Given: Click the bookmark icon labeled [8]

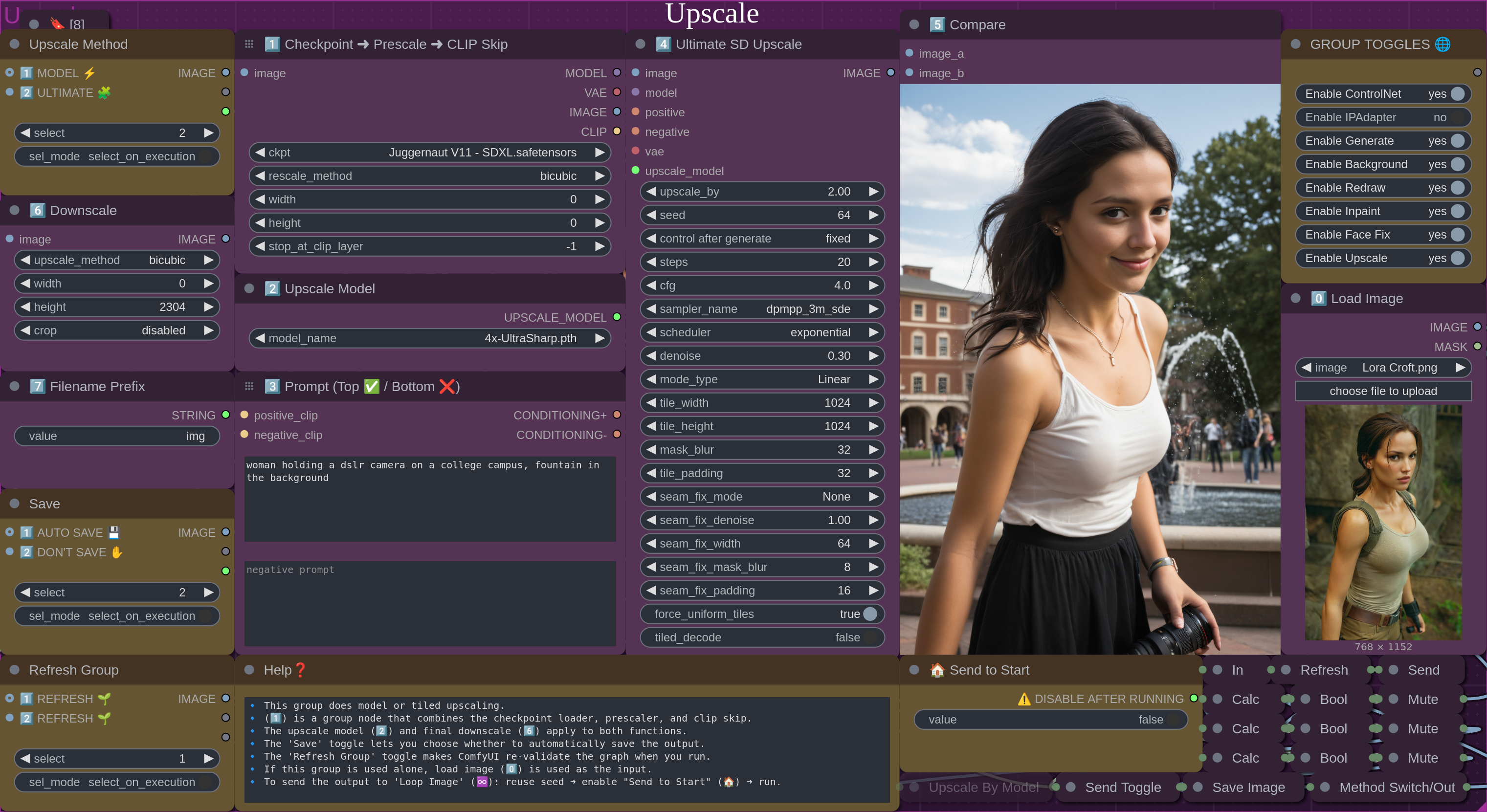Looking at the screenshot, I should [x=57, y=23].
